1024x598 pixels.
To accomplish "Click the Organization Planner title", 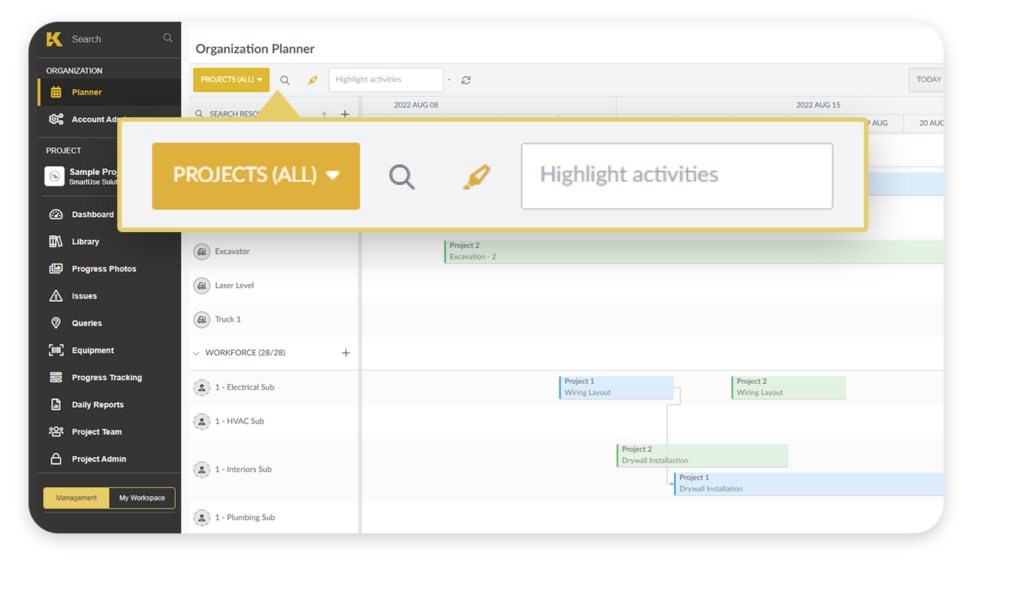I will click(x=255, y=49).
